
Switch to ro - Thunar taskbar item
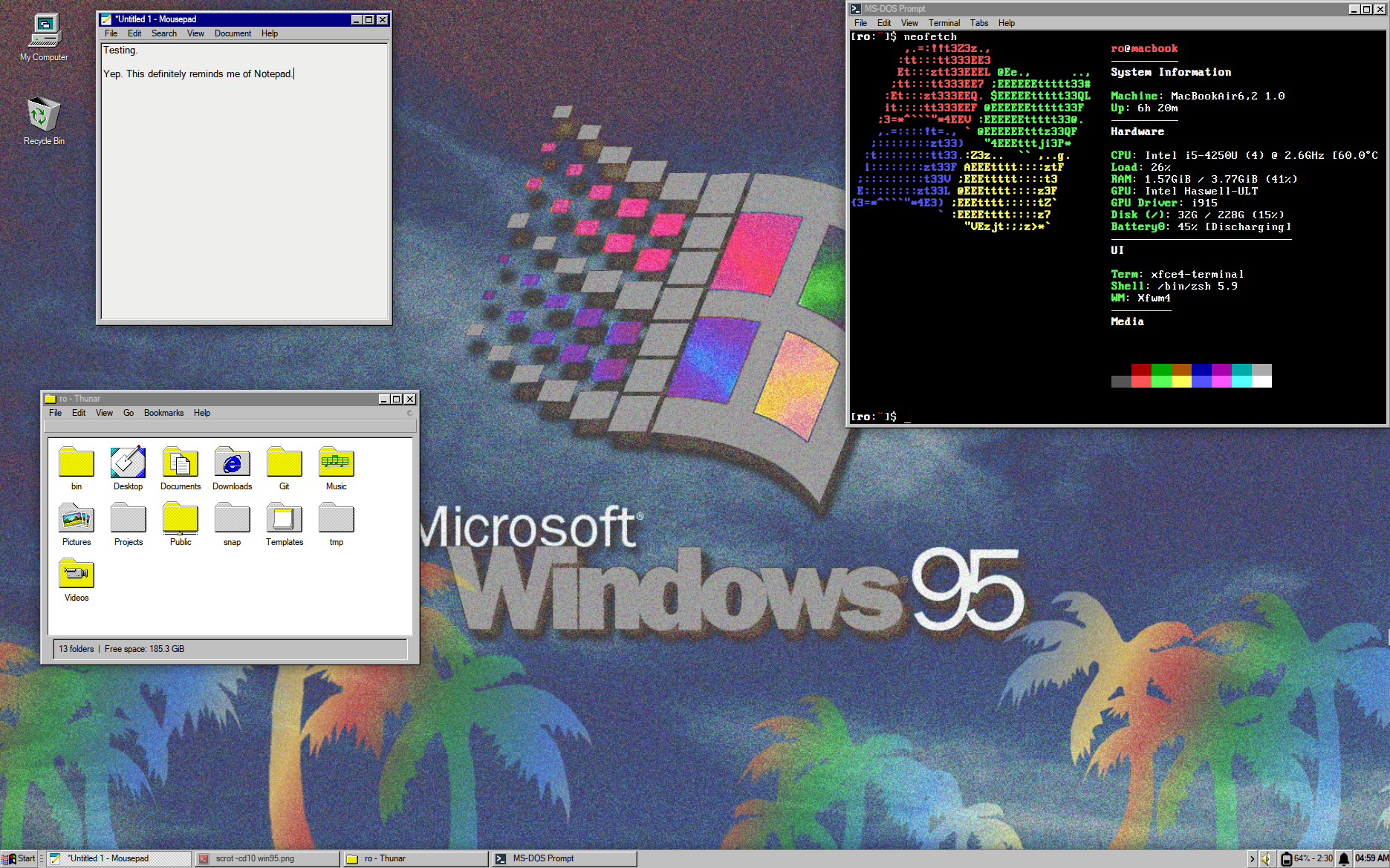(416, 858)
